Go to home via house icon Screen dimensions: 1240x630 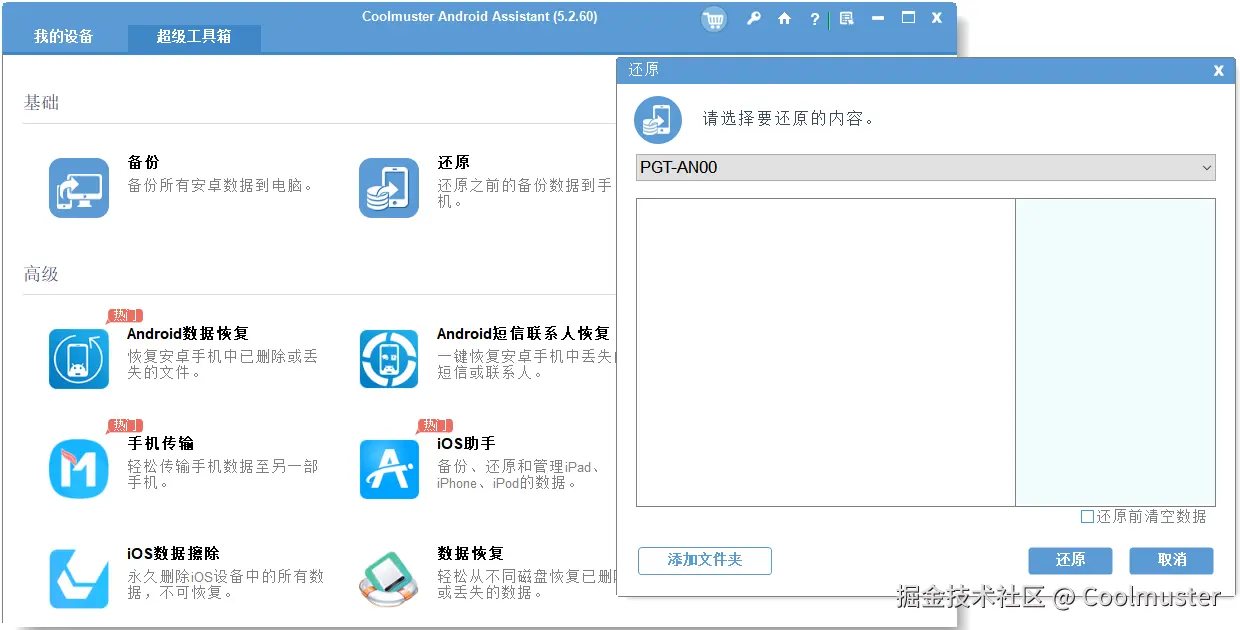[x=784, y=18]
